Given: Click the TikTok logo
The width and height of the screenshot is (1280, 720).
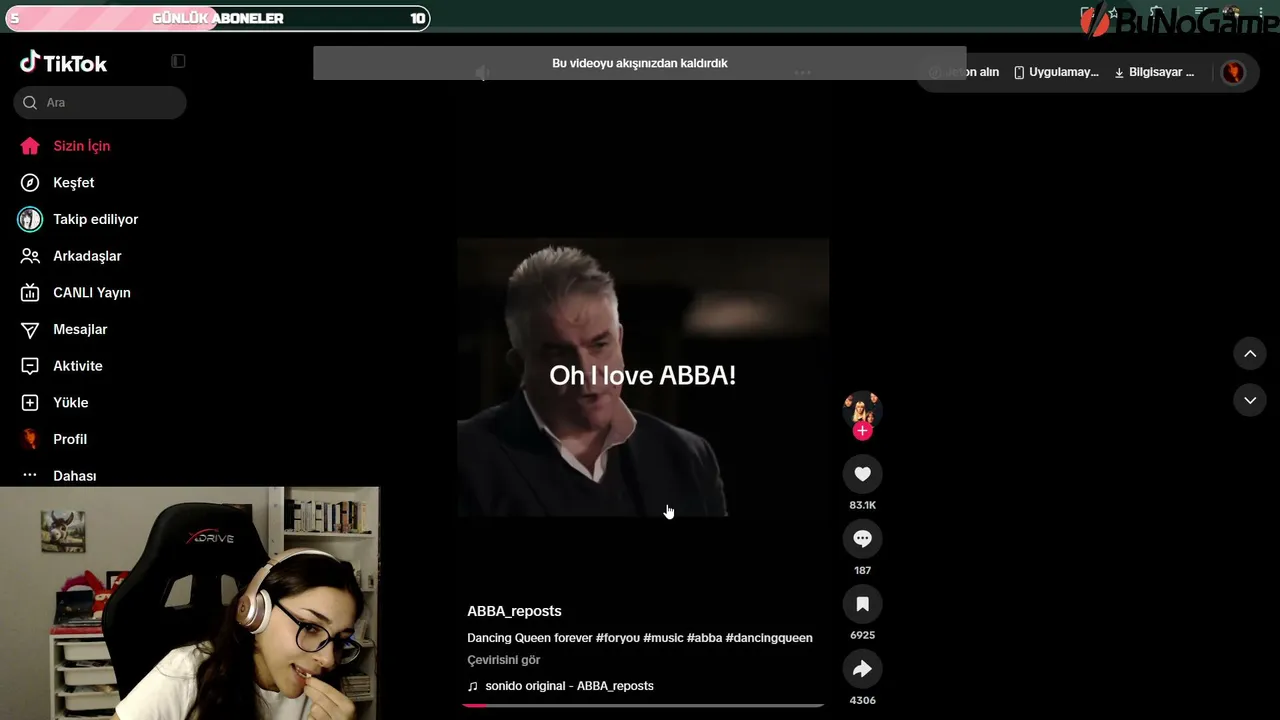Looking at the screenshot, I should point(63,63).
